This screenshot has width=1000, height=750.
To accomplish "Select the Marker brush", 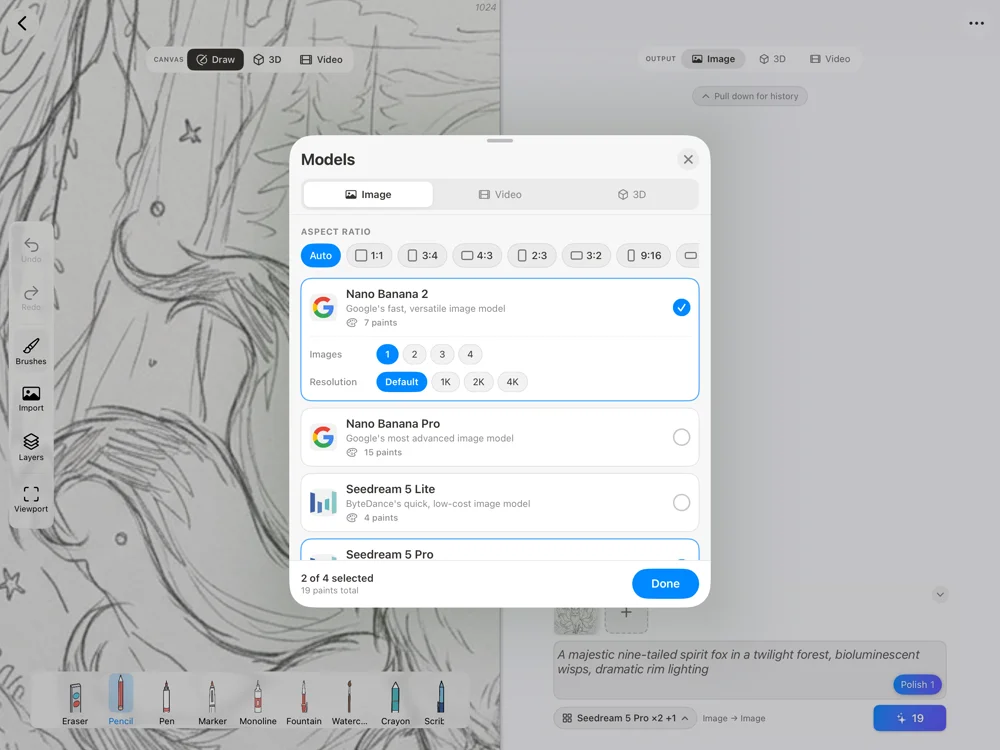I will tap(212, 702).
